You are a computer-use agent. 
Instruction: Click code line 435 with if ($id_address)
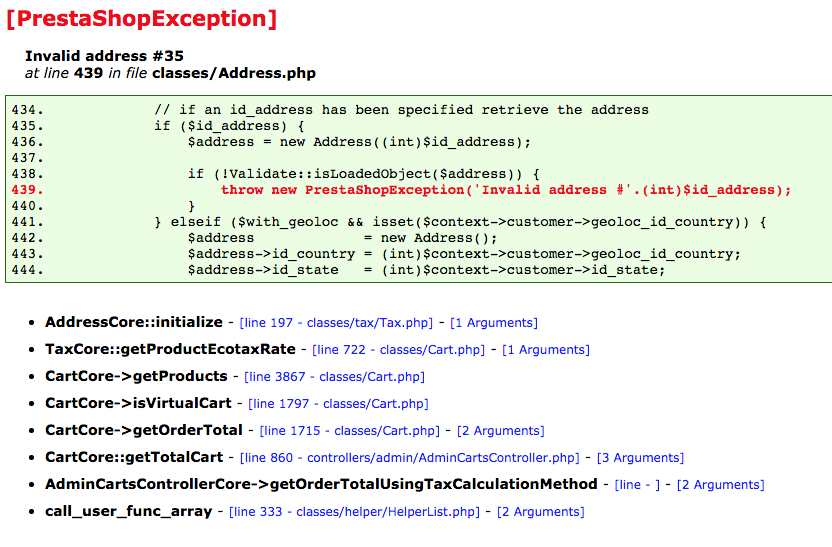pos(158,126)
